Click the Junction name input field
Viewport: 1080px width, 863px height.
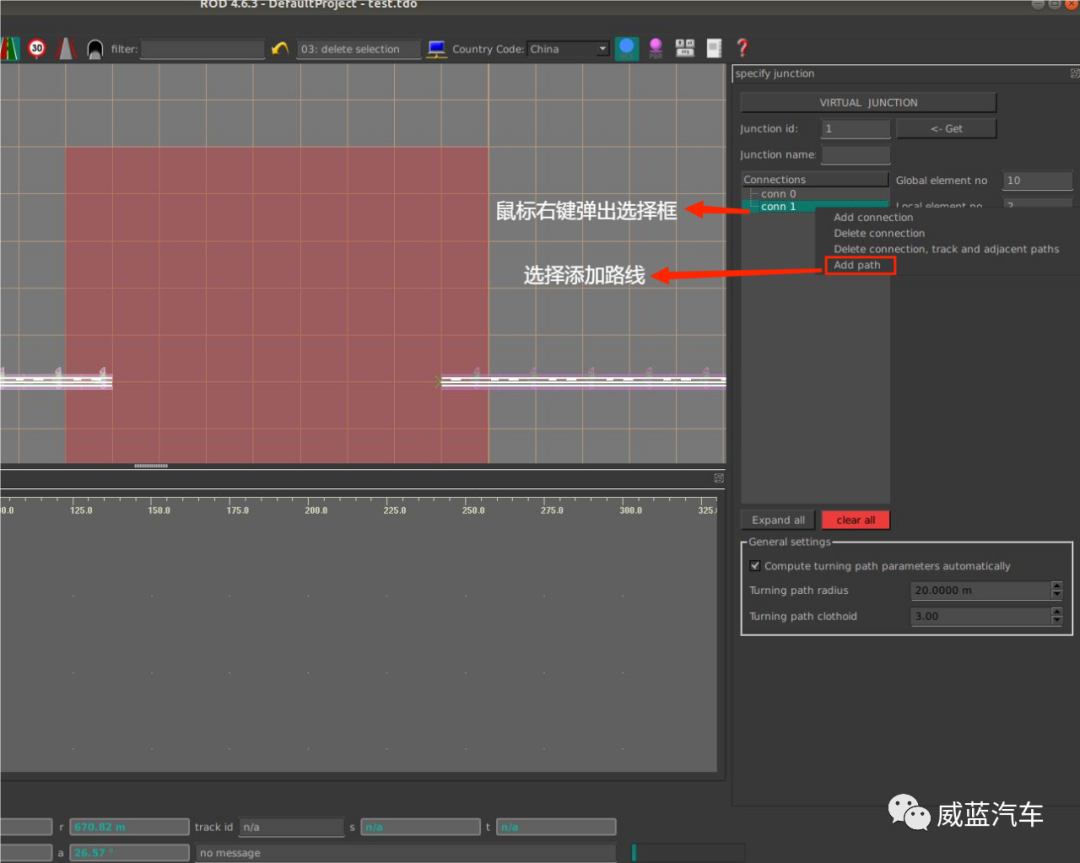(855, 155)
